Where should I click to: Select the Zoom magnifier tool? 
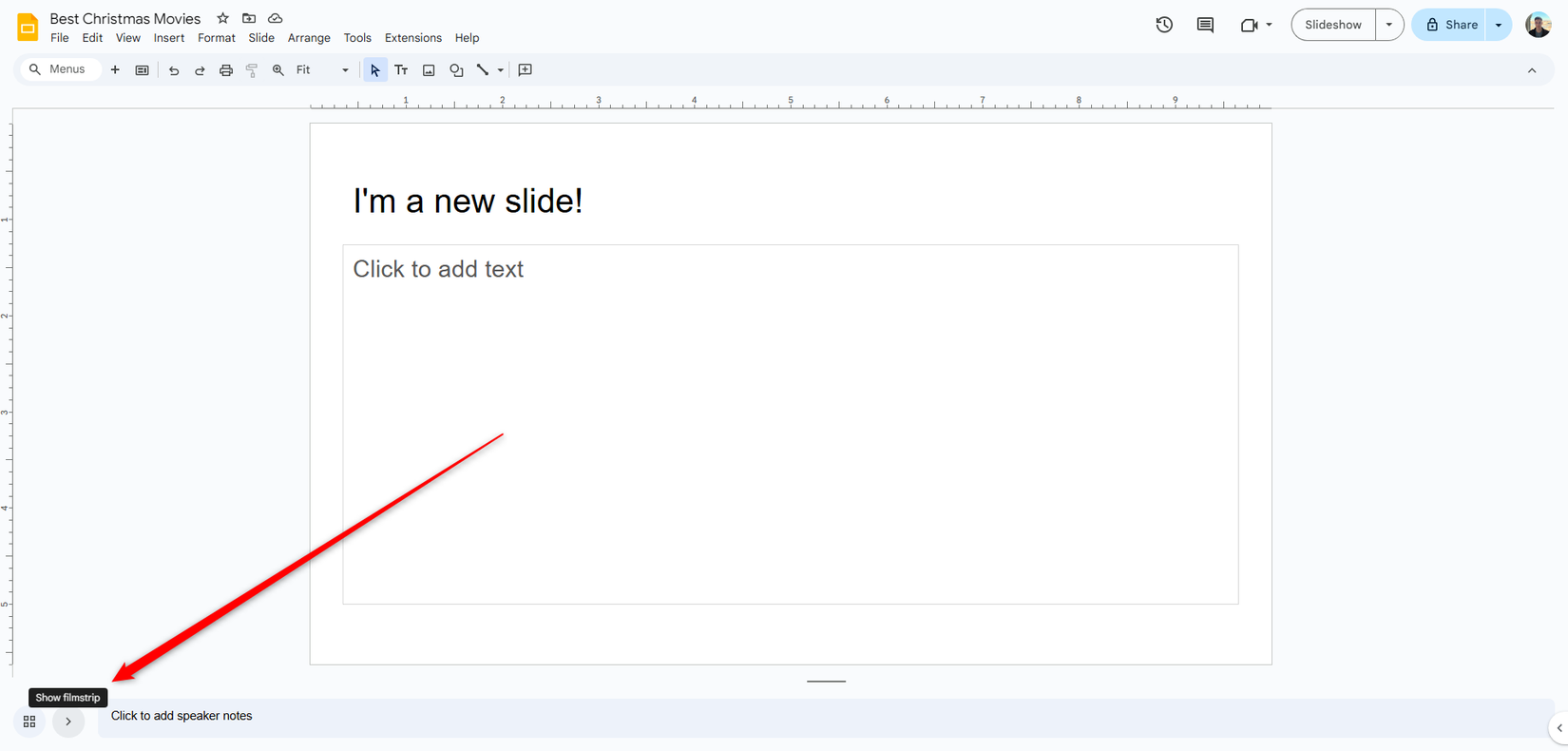click(x=278, y=69)
